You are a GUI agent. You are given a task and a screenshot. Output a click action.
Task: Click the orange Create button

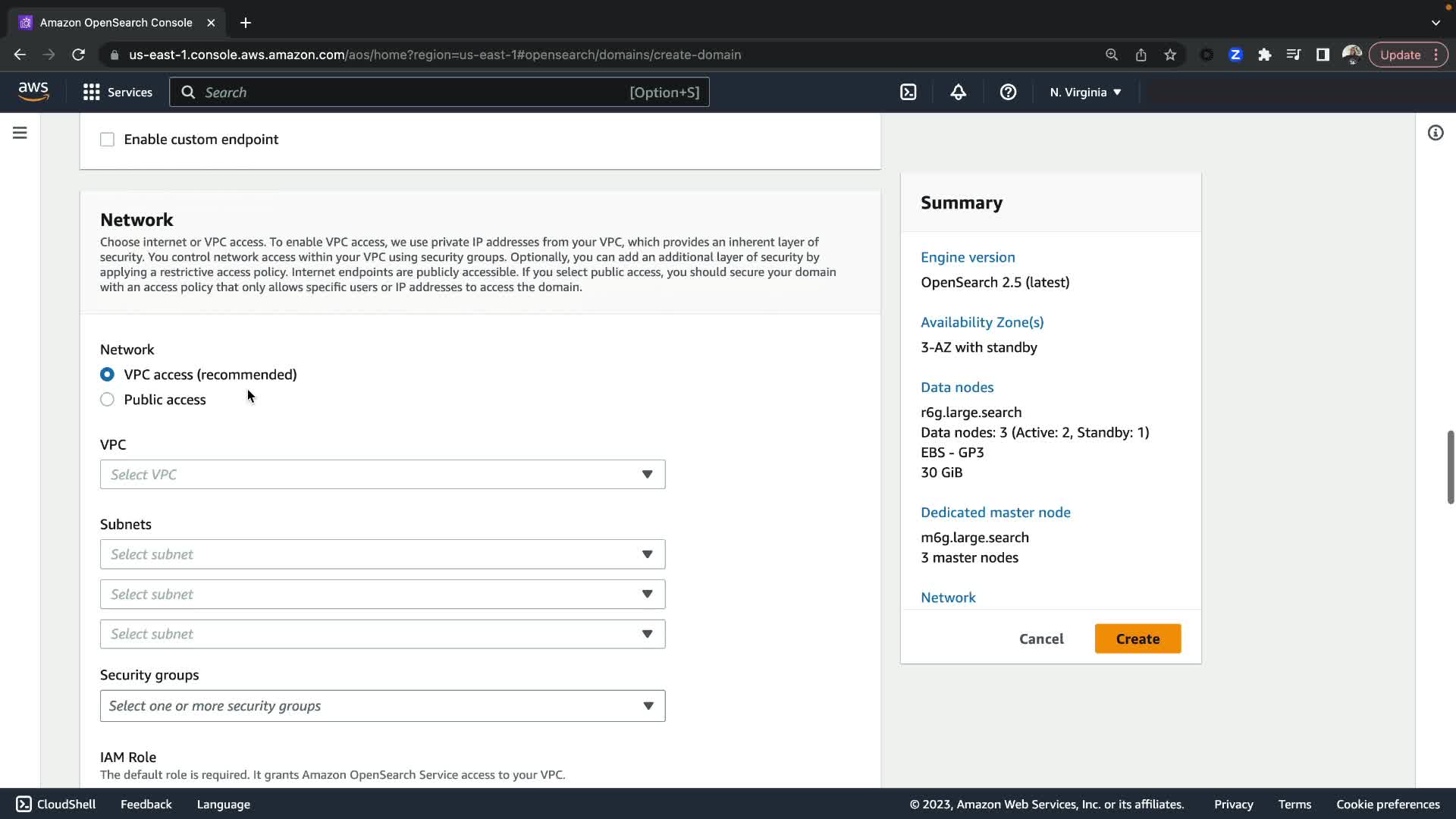(1137, 639)
